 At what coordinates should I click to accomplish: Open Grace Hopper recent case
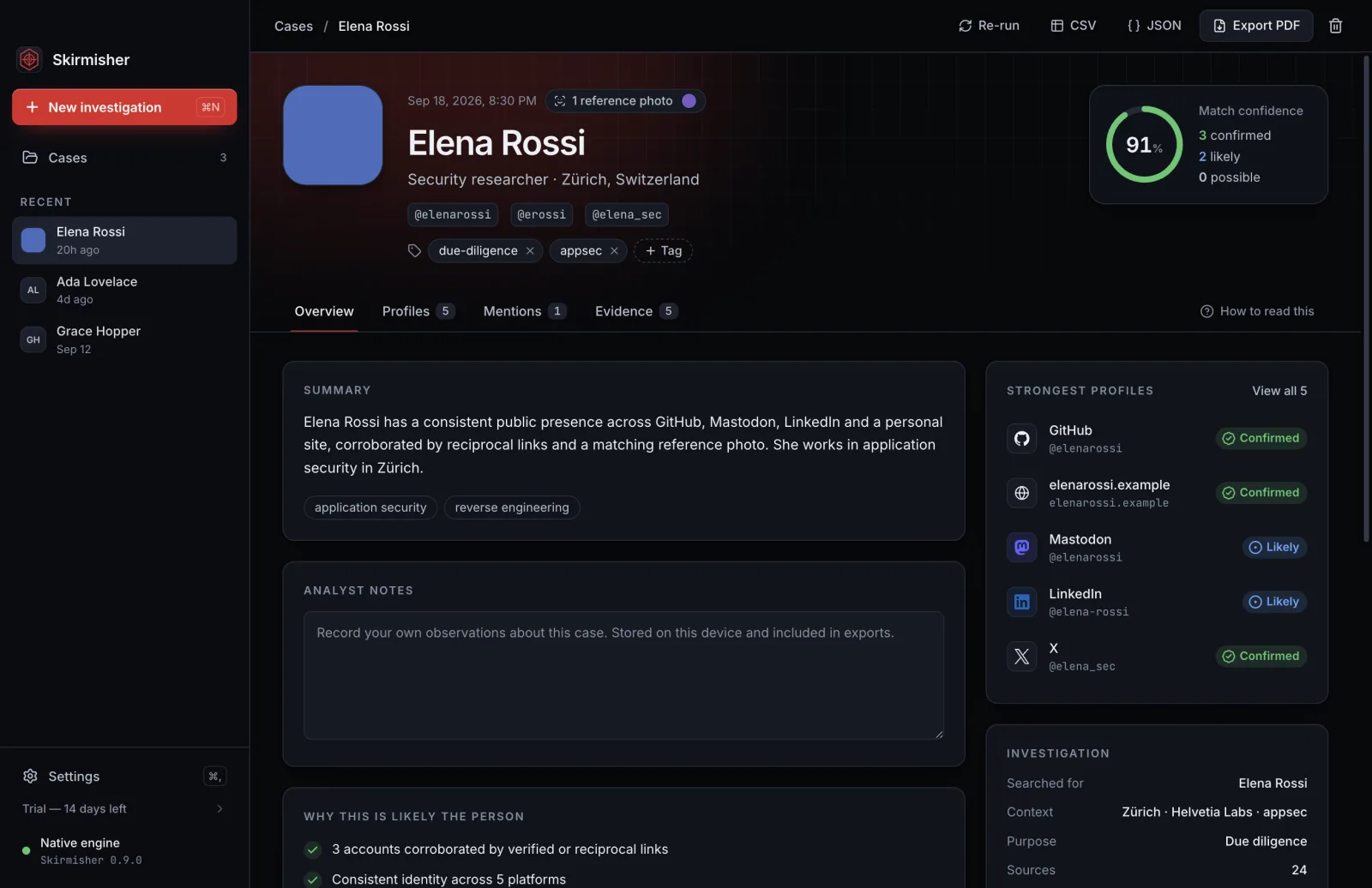click(x=124, y=339)
